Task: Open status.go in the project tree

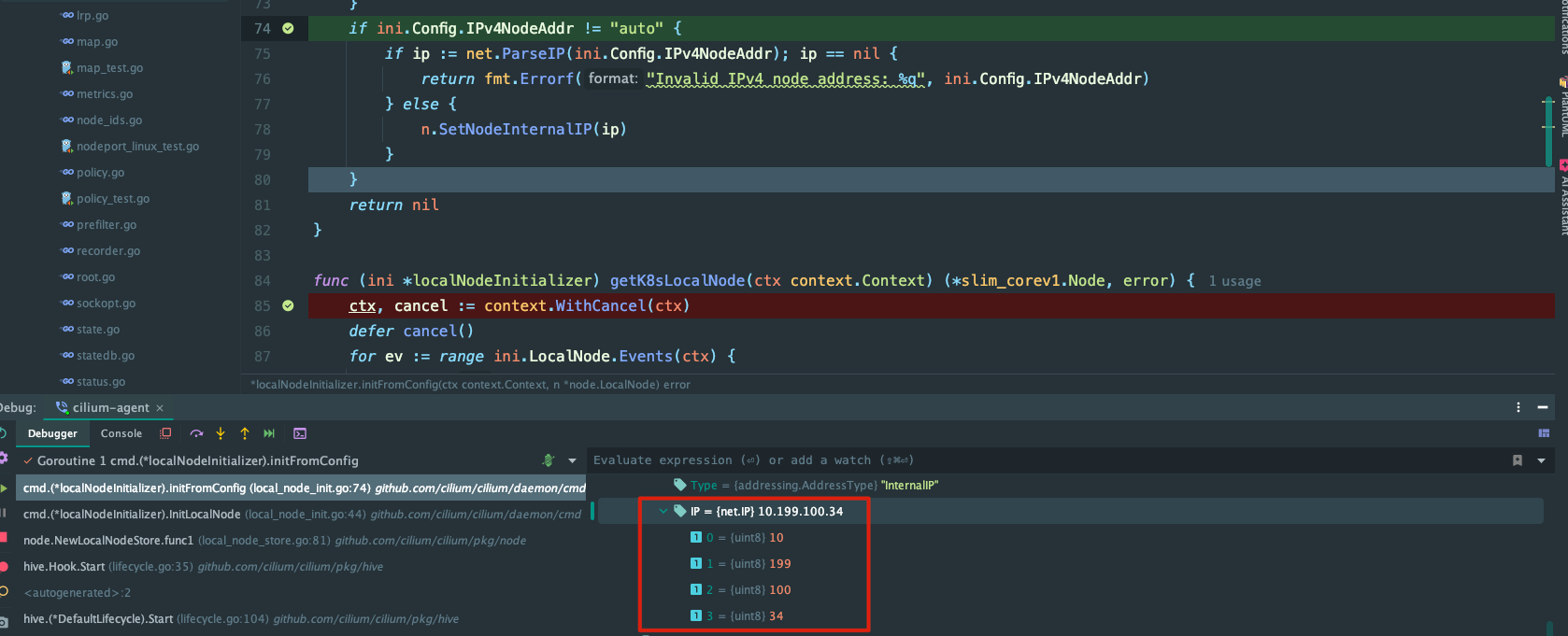Action: [101, 382]
